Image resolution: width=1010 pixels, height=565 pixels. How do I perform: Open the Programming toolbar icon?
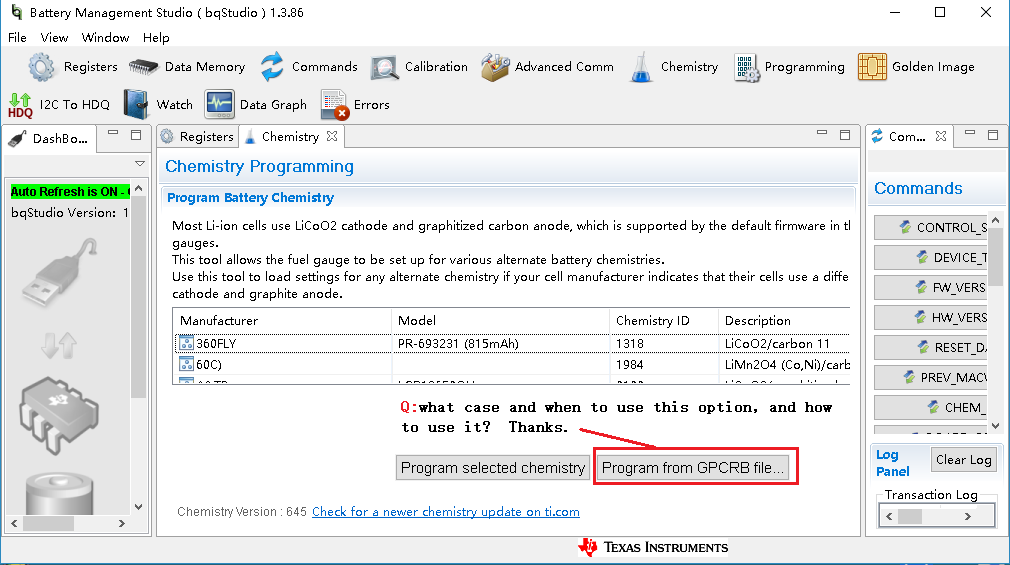(x=747, y=68)
